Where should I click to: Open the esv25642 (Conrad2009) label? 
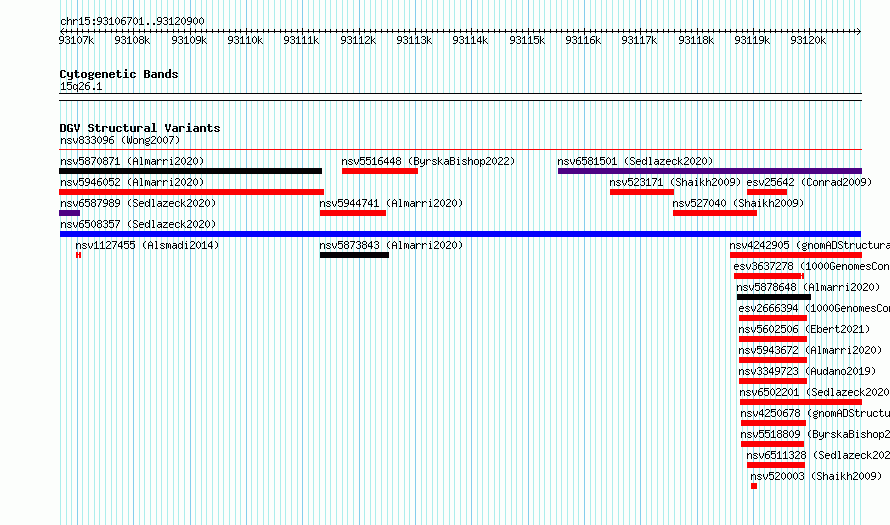(x=809, y=182)
